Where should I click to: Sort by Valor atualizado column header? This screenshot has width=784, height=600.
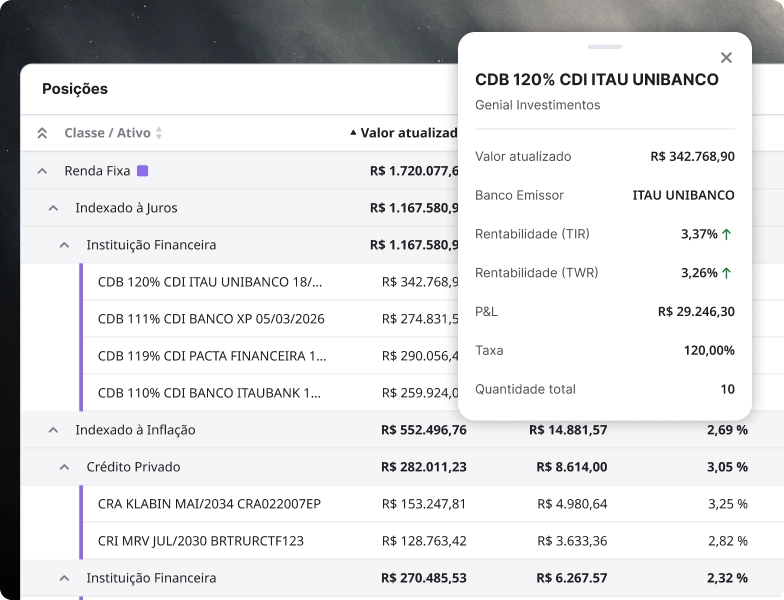[x=404, y=133]
